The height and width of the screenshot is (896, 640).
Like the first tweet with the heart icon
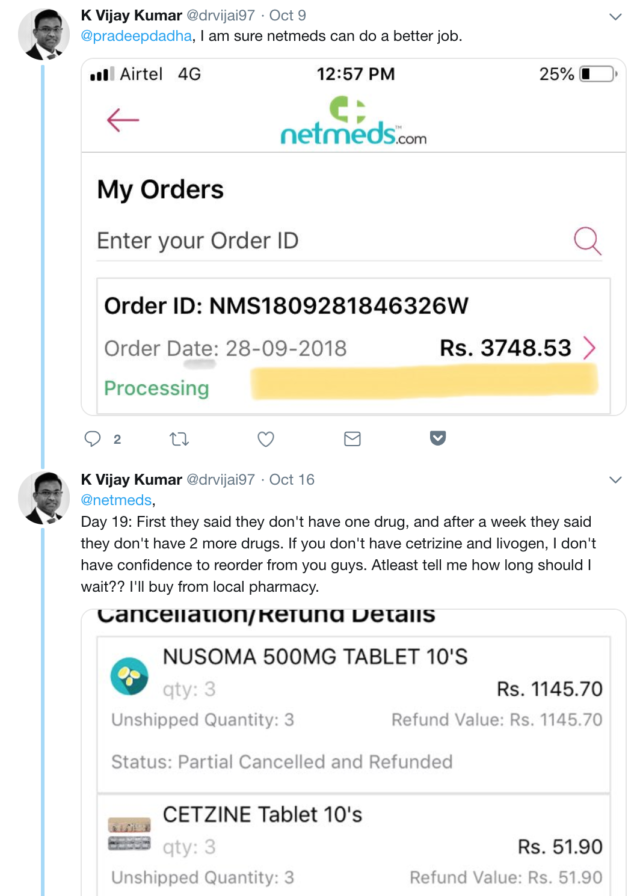[266, 439]
